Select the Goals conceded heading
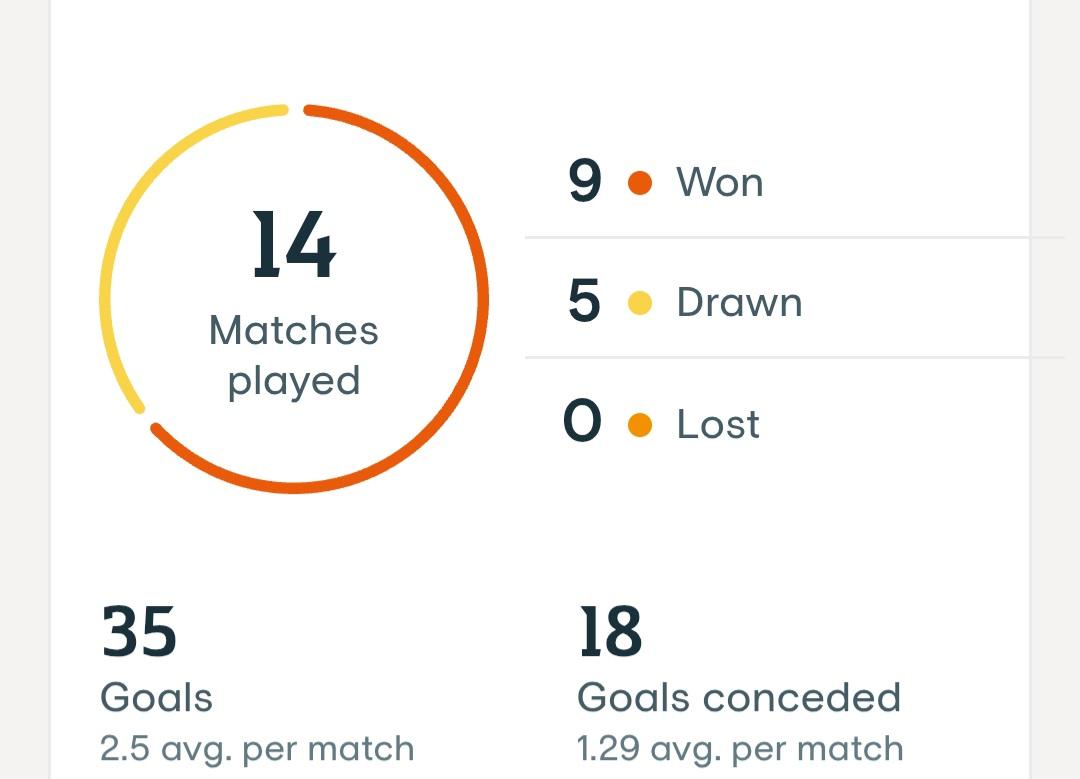Image resolution: width=1080 pixels, height=779 pixels. tap(739, 697)
